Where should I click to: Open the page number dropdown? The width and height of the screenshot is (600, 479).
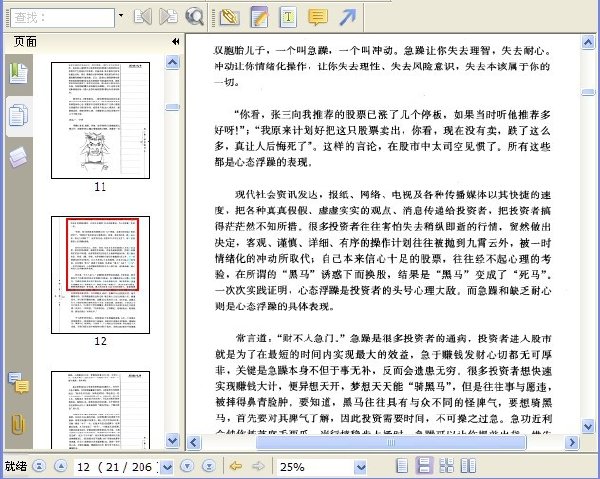(x=167, y=467)
